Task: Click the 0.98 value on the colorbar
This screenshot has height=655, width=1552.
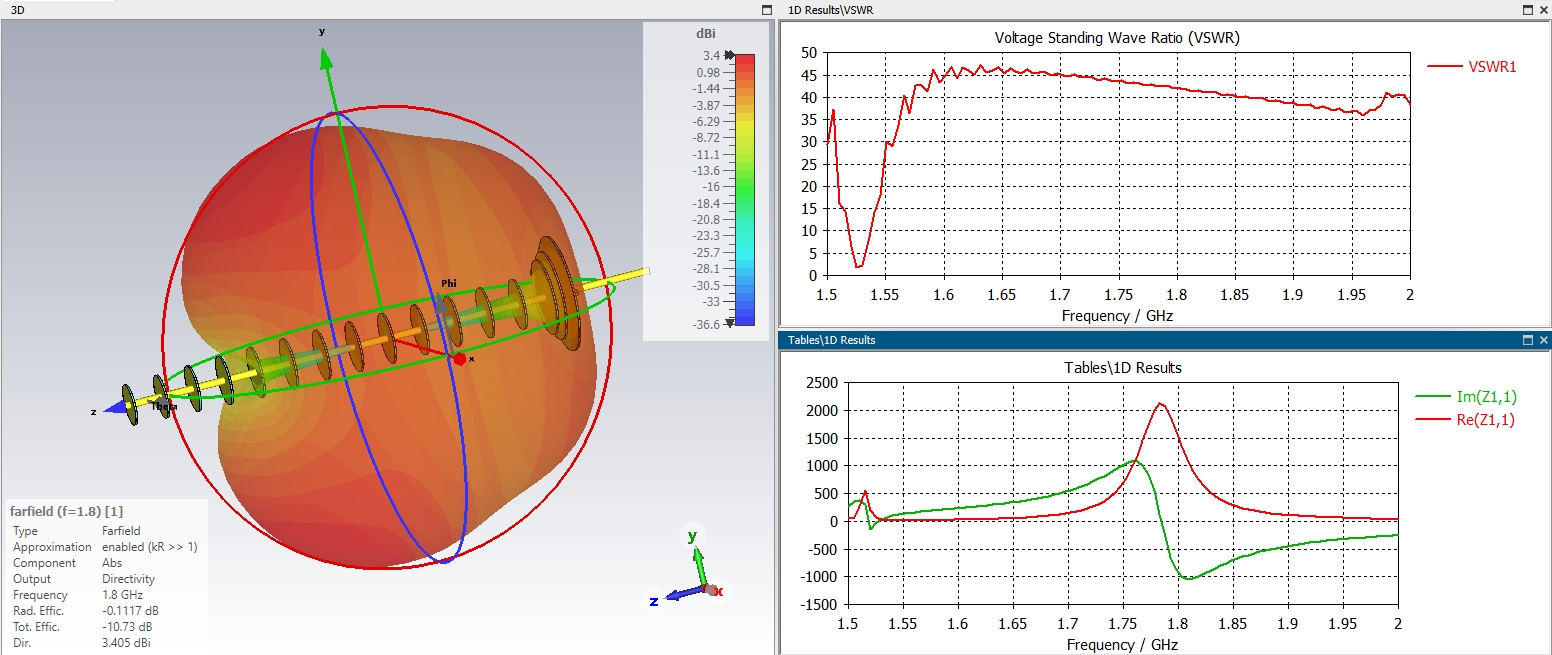Action: [x=709, y=73]
